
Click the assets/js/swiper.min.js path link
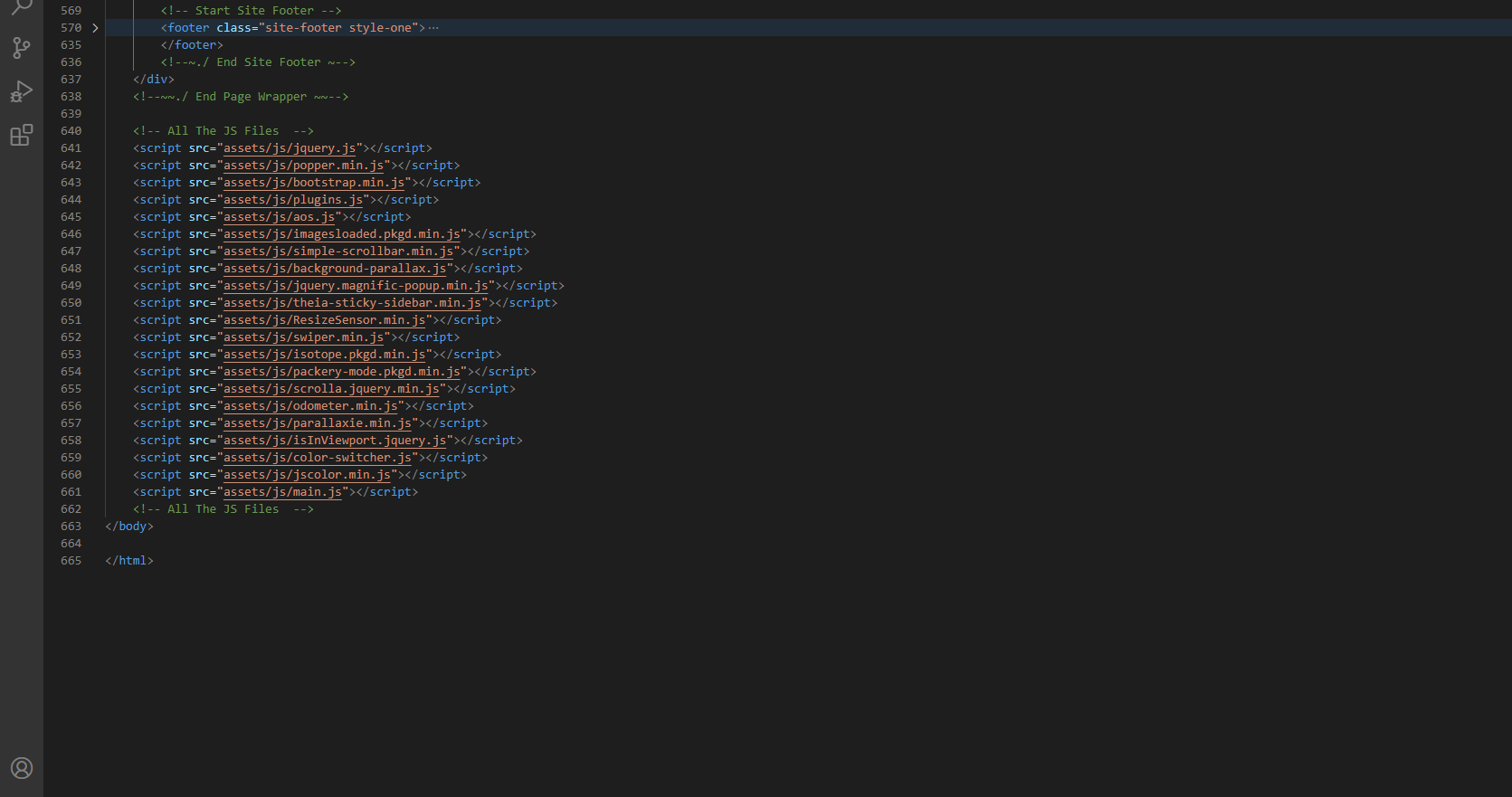(303, 337)
